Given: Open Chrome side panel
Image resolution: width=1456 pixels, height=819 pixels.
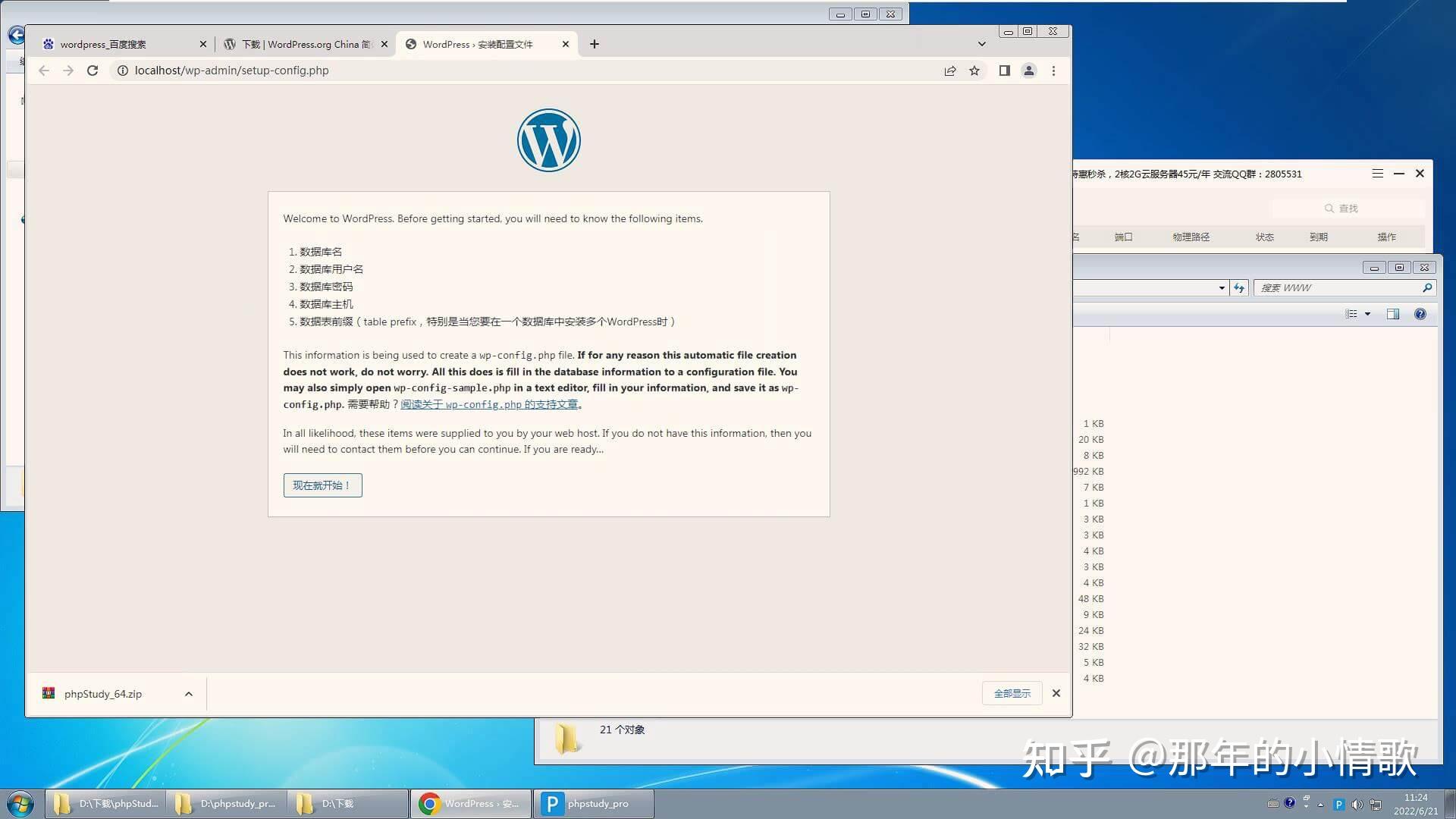Looking at the screenshot, I should [1004, 71].
